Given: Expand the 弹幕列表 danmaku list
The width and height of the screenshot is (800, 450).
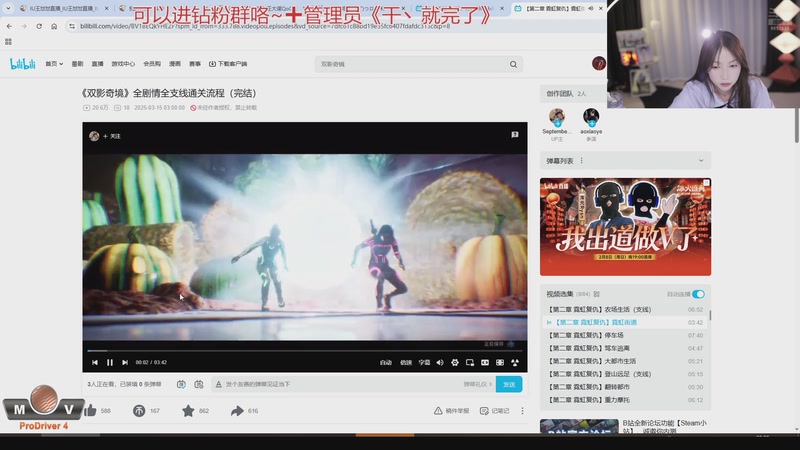Looking at the screenshot, I should (701, 161).
